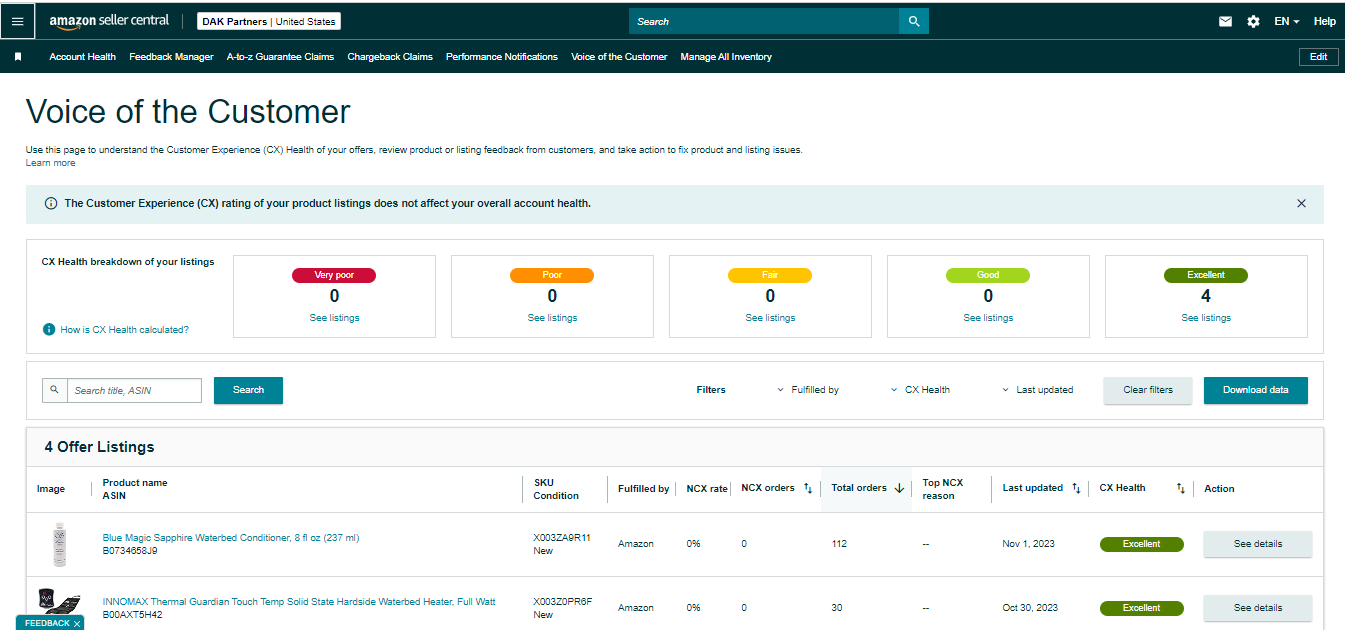1345x630 pixels.
Task: Open the EN language dropdown
Action: 1287,21
